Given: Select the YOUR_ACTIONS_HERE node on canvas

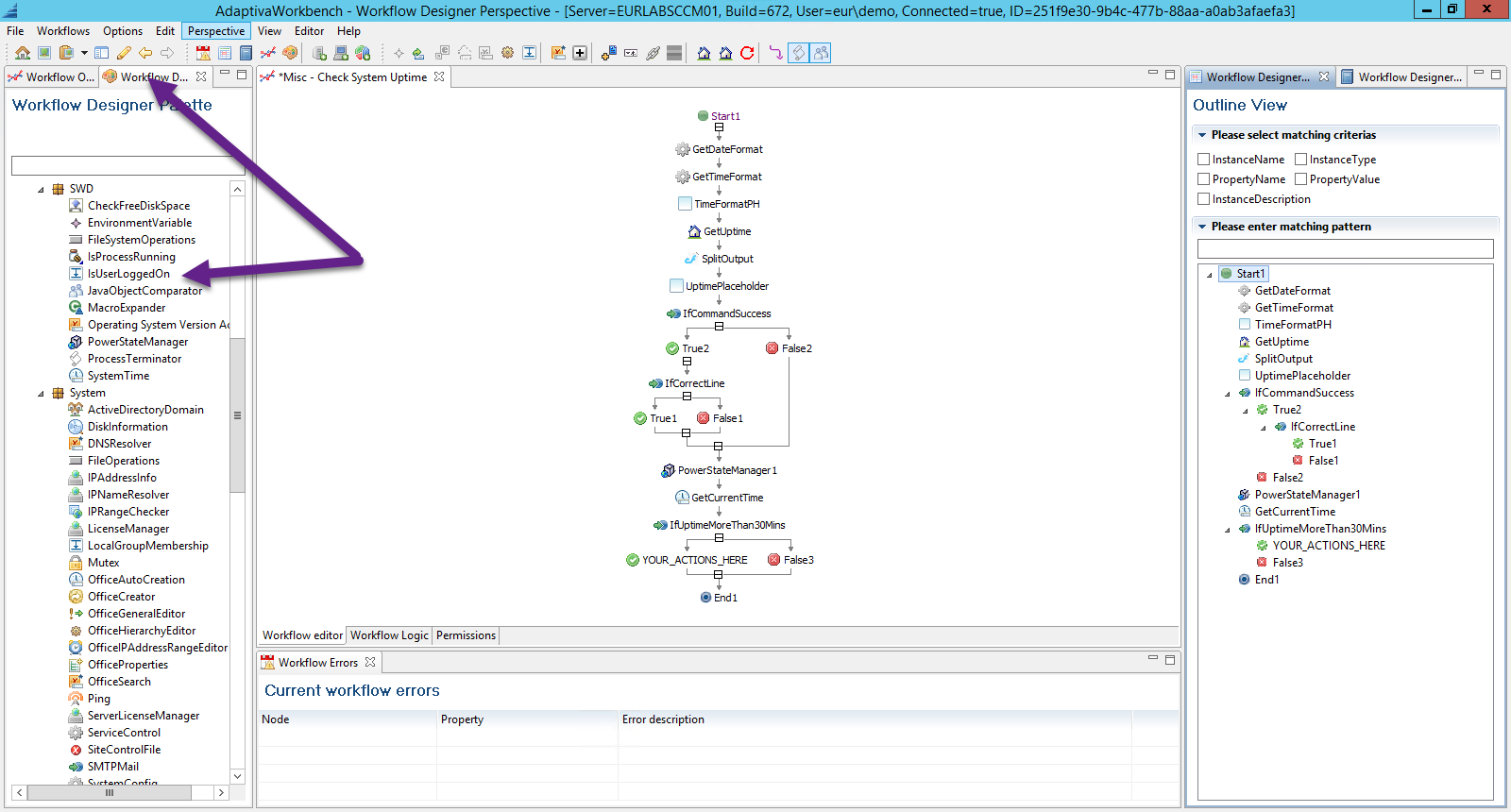Looking at the screenshot, I should (x=687, y=560).
